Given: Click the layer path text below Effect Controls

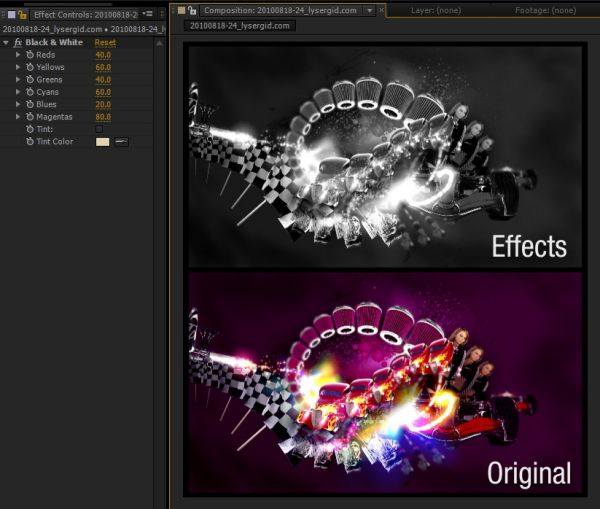Looking at the screenshot, I should point(84,29).
